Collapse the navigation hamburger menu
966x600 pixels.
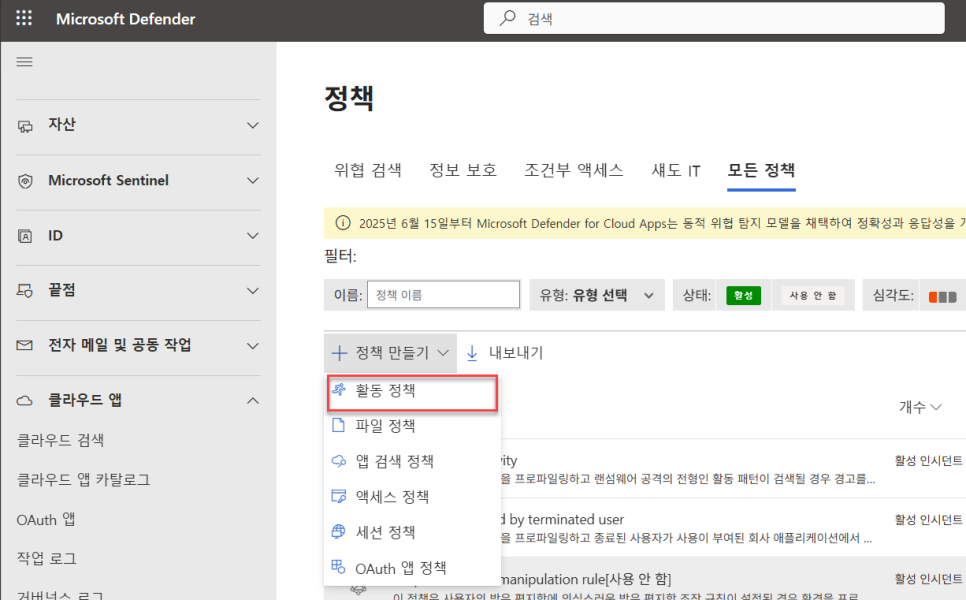[x=25, y=62]
